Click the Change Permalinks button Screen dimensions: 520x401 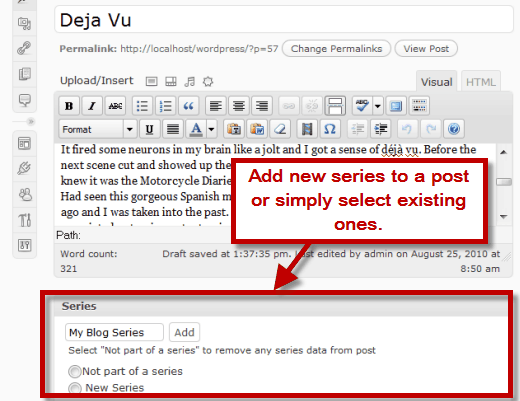pos(336,49)
